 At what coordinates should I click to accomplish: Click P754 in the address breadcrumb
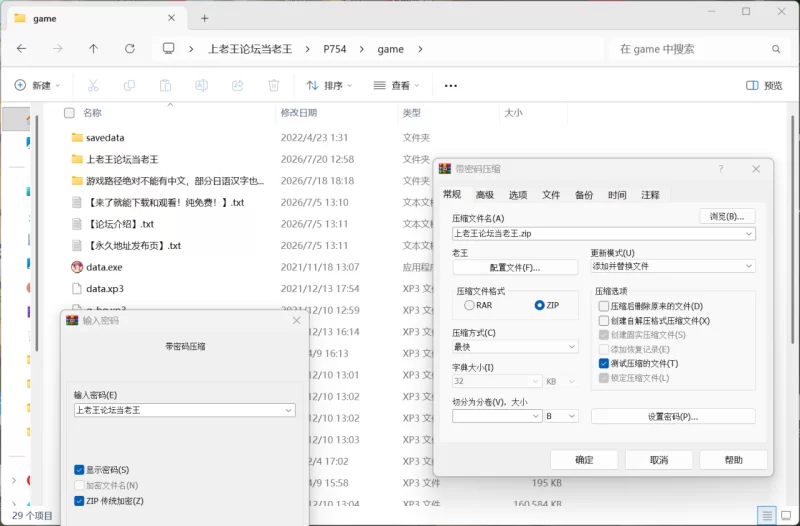pos(335,49)
